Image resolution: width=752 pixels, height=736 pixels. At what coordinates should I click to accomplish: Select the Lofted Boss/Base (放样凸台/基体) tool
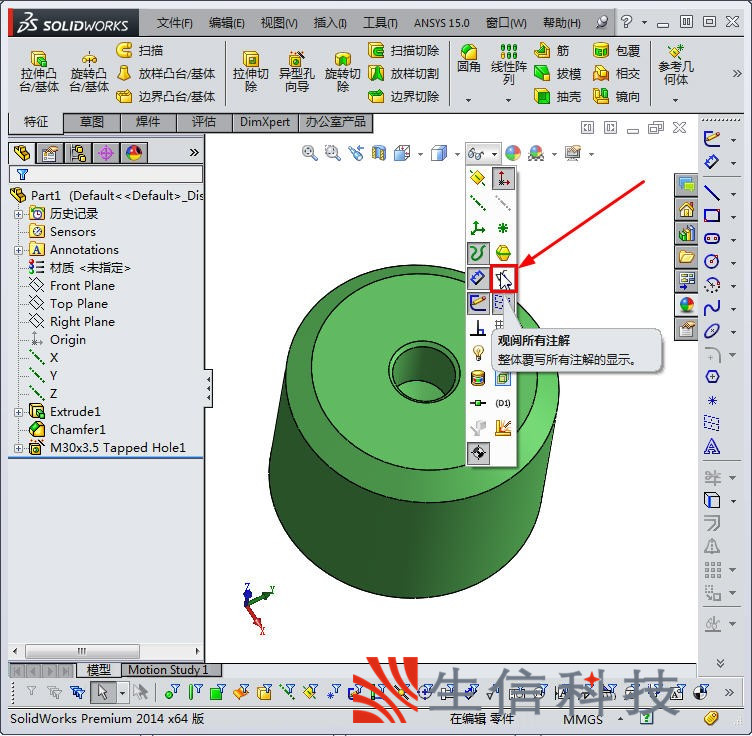[x=166, y=73]
